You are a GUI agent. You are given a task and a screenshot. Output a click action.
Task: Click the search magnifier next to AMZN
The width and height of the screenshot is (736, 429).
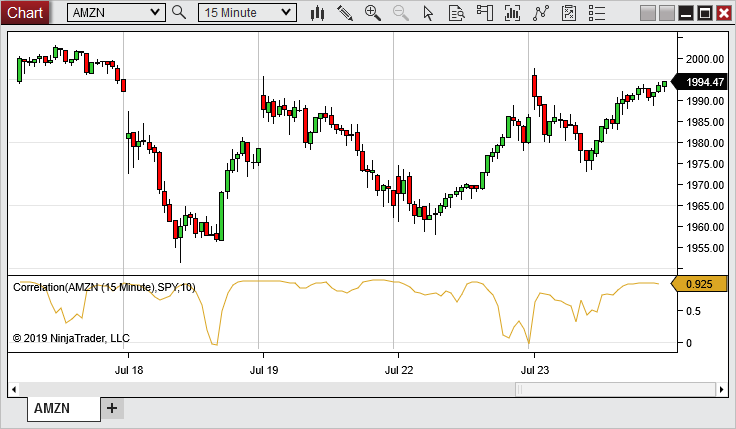pyautogui.click(x=179, y=12)
